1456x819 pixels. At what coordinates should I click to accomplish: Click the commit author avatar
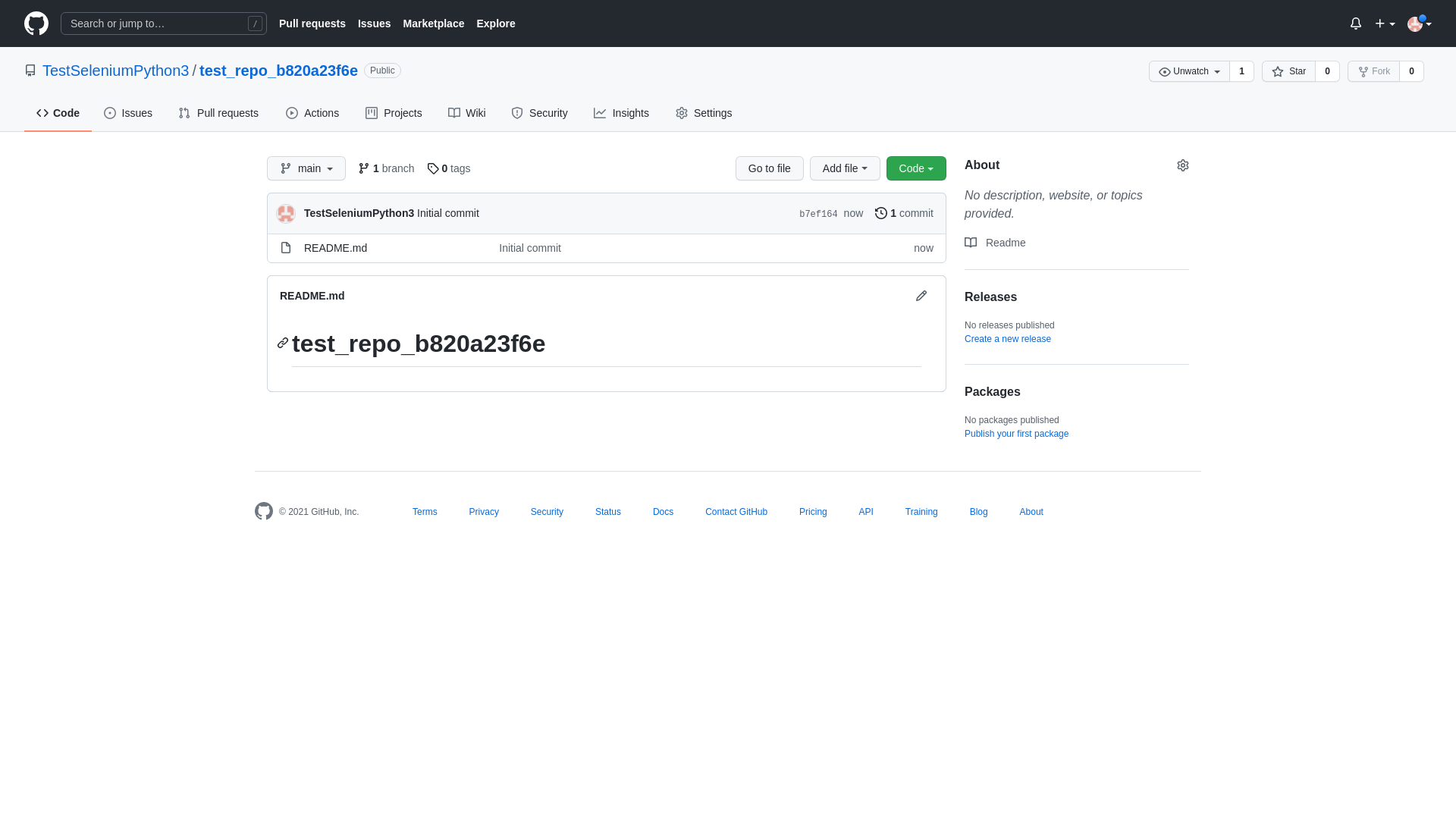point(286,214)
